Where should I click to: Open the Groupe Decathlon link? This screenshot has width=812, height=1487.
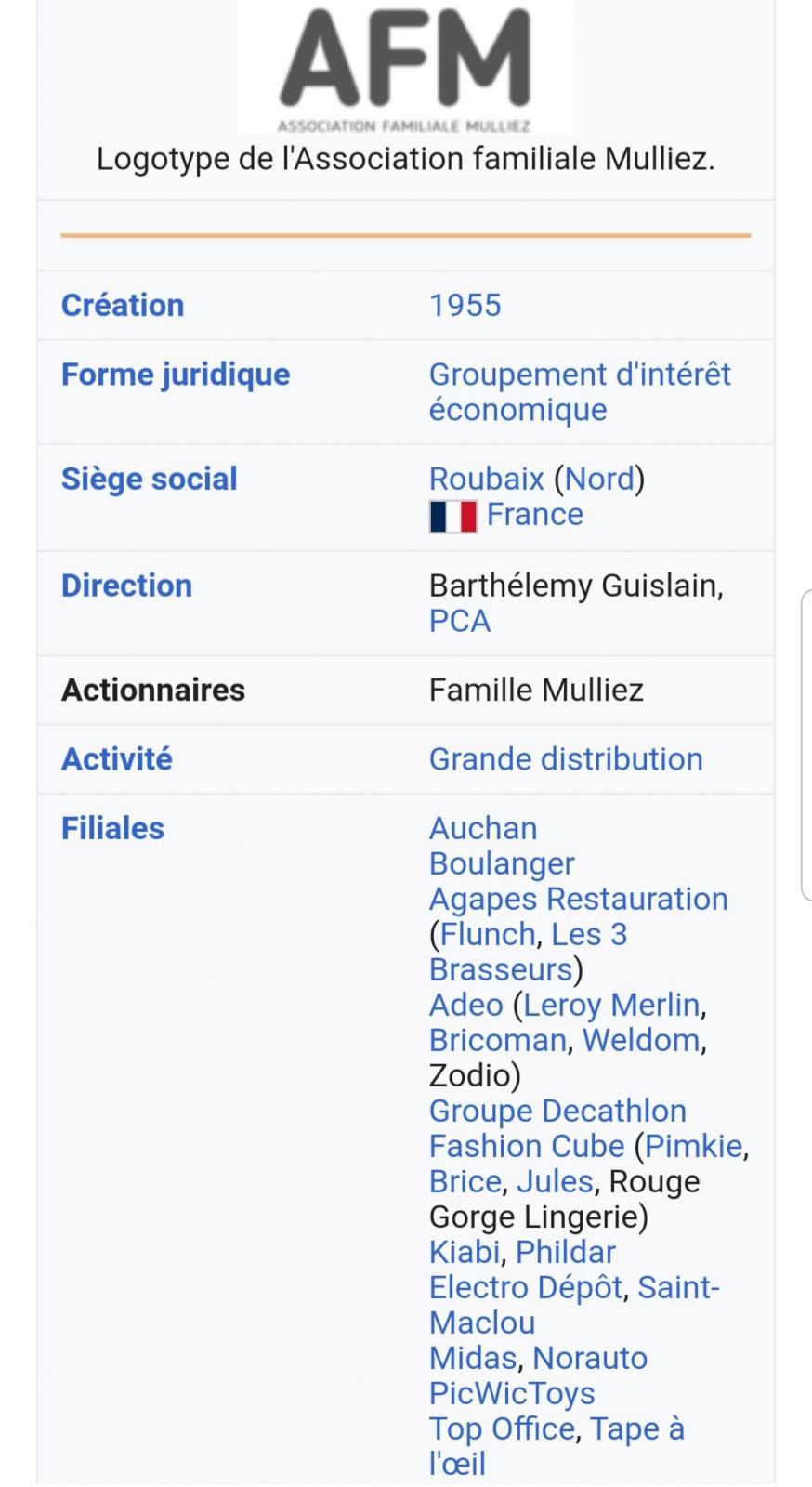tap(557, 1111)
